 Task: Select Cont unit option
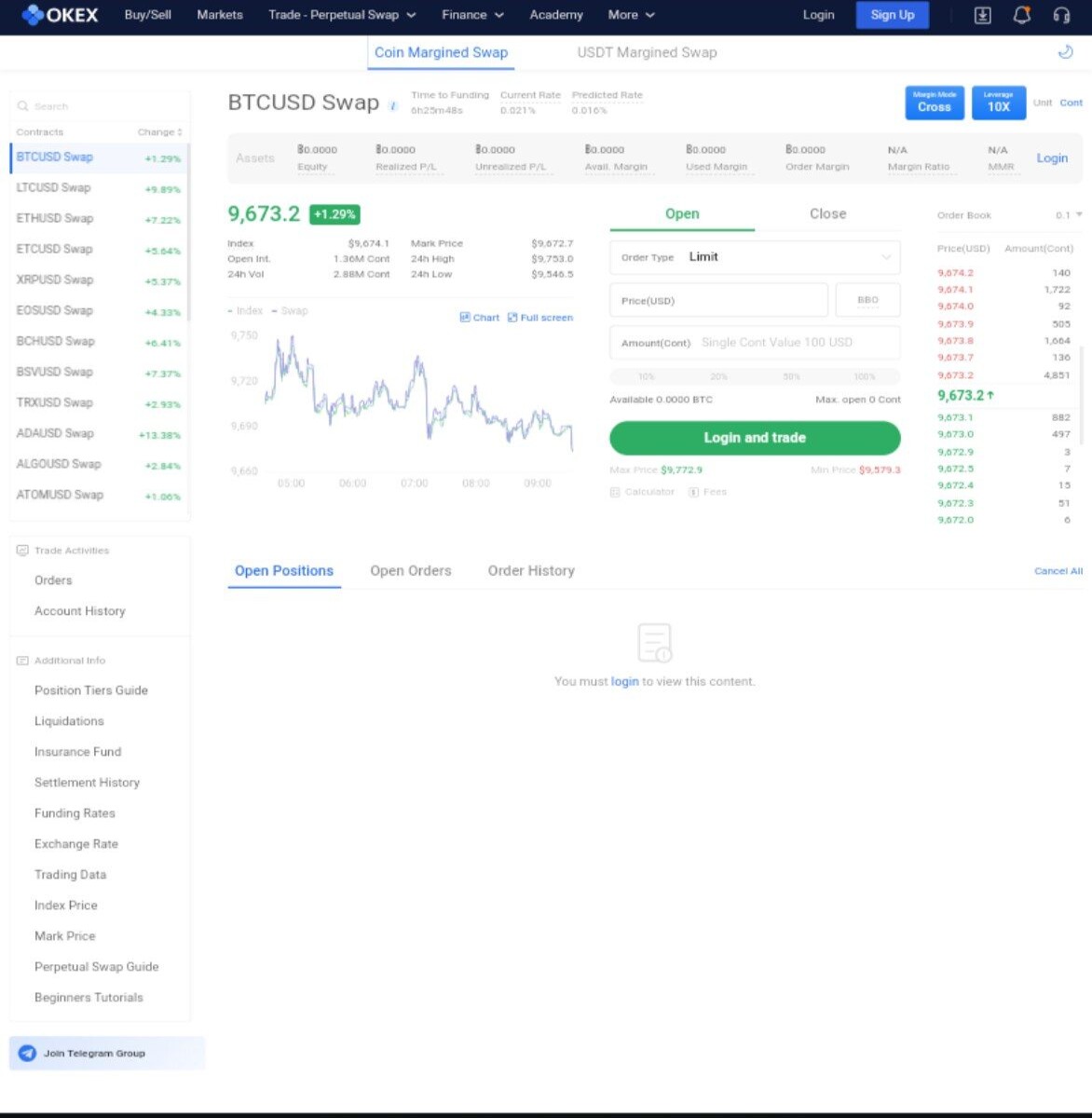click(x=1072, y=102)
